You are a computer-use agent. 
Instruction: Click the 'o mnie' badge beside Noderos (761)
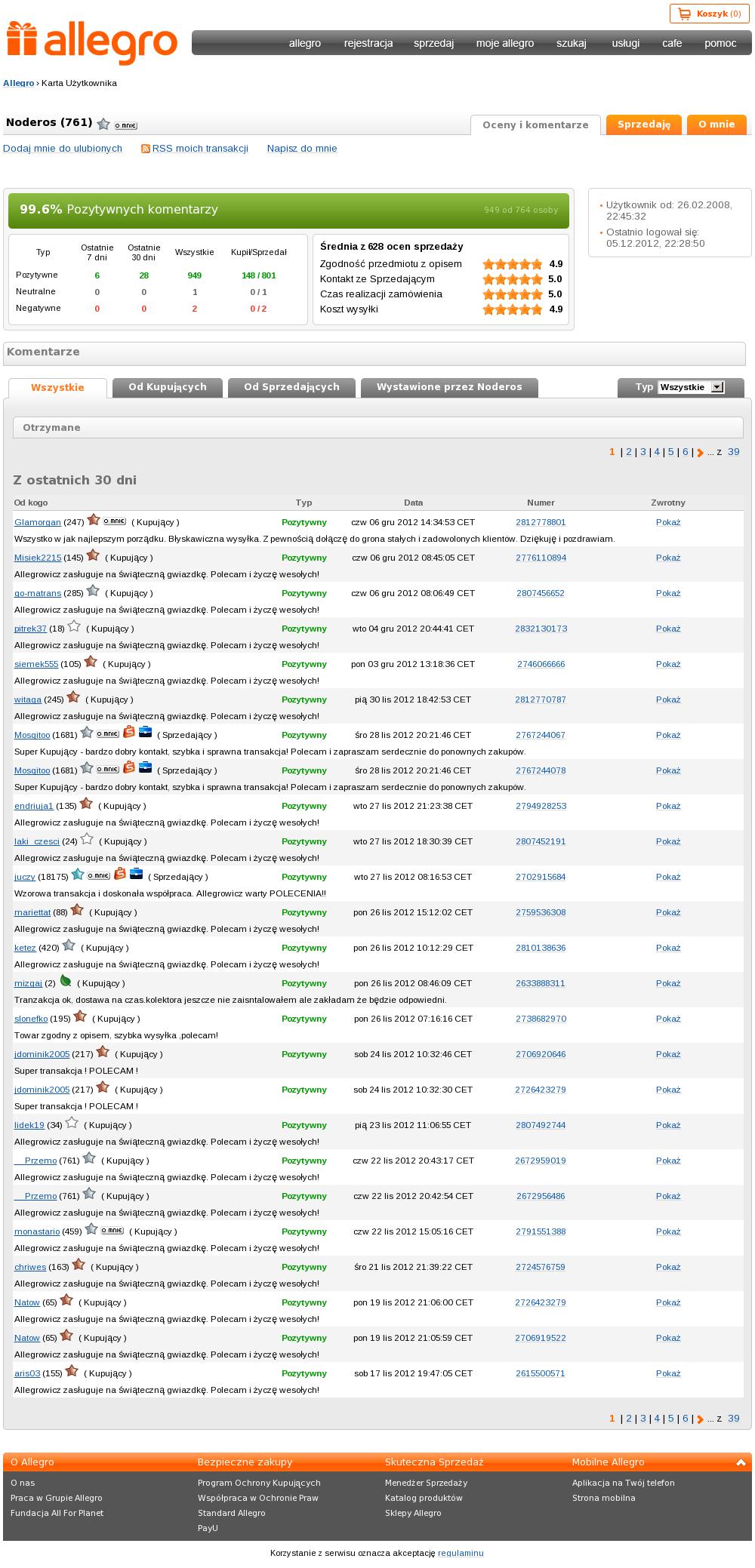(125, 125)
